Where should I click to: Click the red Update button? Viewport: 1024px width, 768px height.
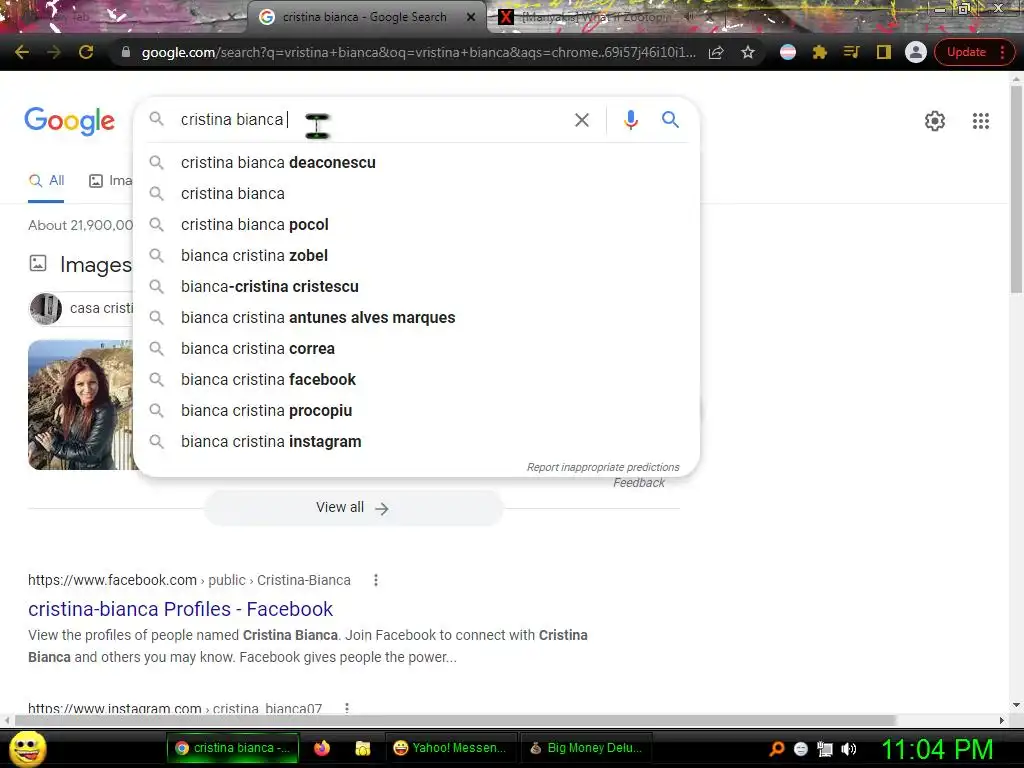966,52
